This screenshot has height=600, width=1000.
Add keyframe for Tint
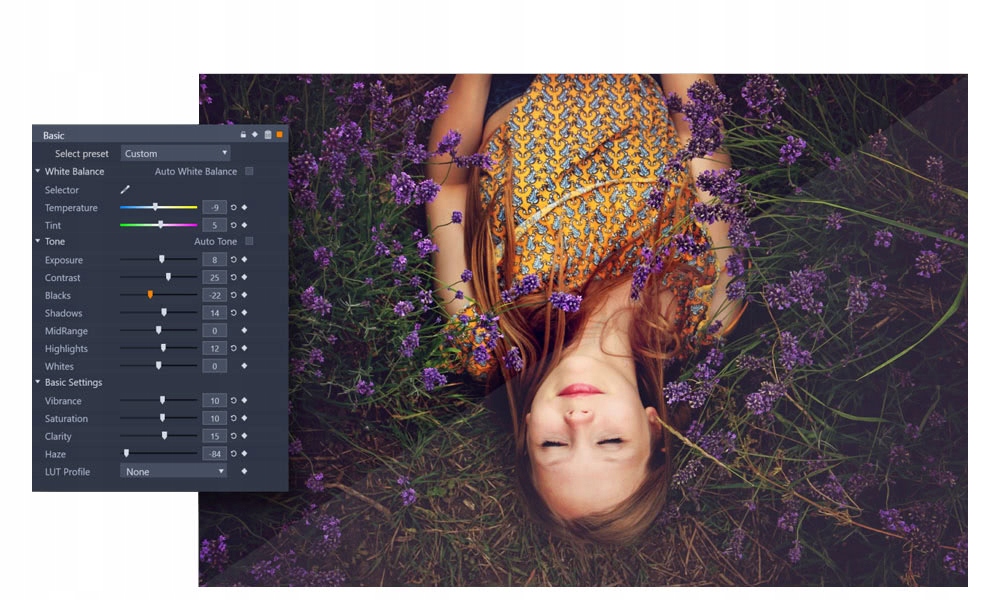[x=244, y=225]
